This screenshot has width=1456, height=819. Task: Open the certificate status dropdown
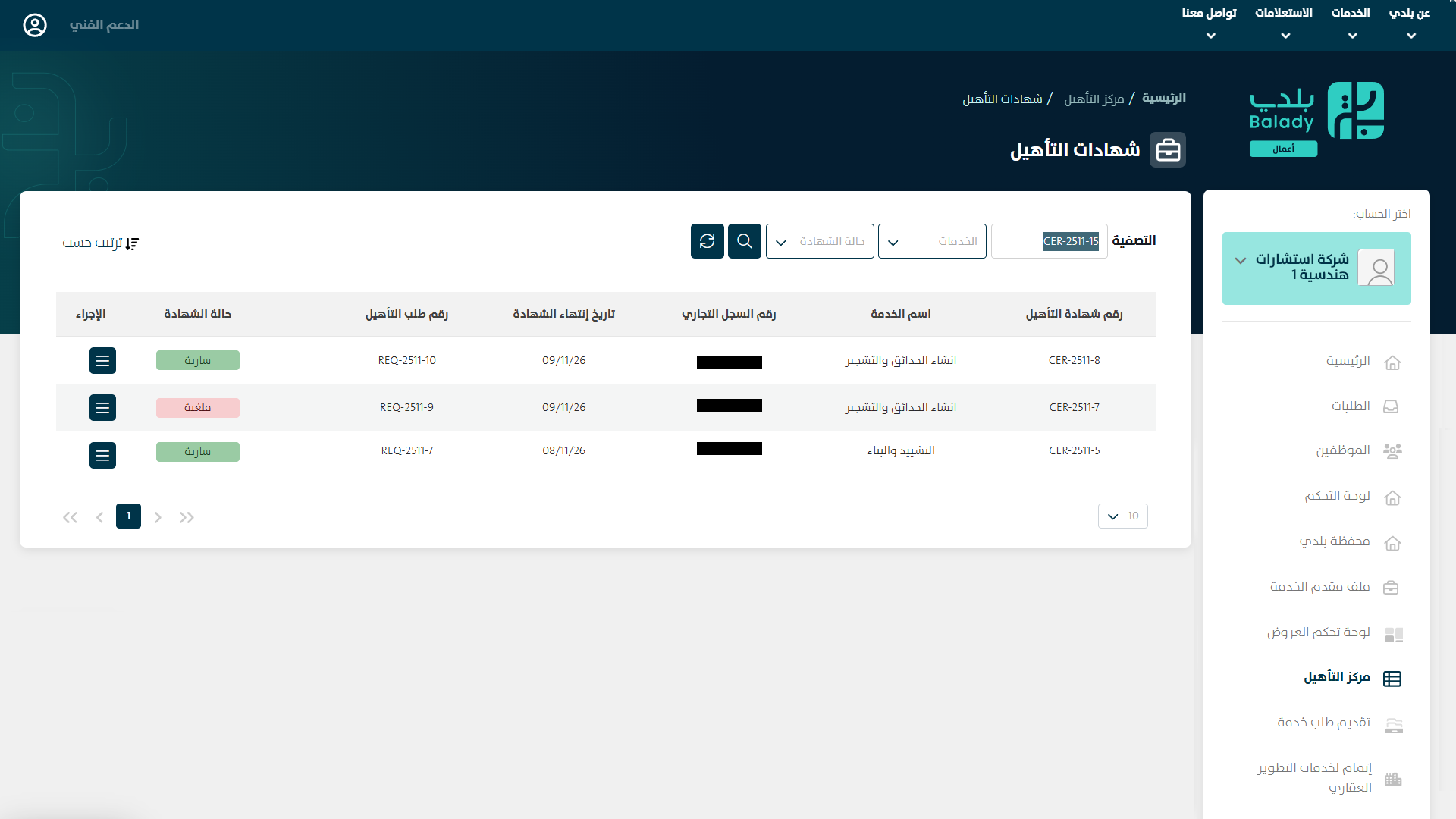[x=819, y=241]
